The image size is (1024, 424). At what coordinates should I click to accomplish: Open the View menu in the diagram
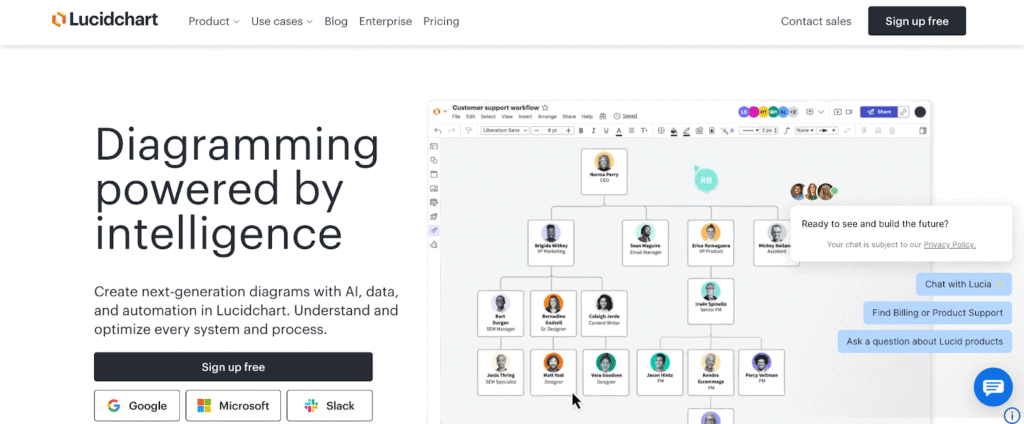point(507,116)
